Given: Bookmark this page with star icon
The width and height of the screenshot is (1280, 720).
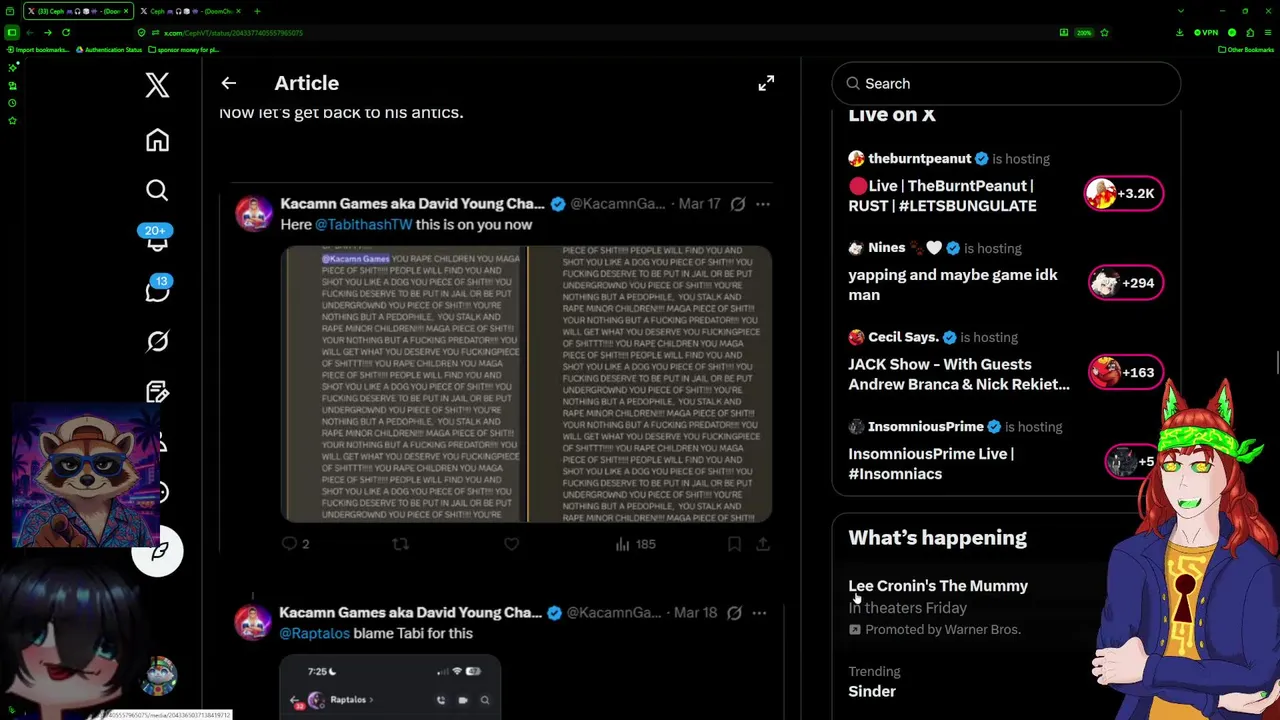Looking at the screenshot, I should (x=1104, y=32).
